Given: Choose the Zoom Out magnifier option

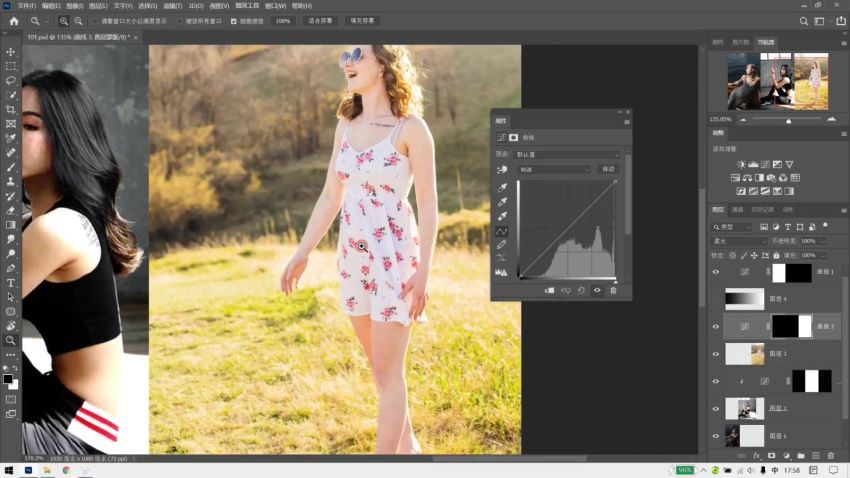Looking at the screenshot, I should pyautogui.click(x=79, y=21).
